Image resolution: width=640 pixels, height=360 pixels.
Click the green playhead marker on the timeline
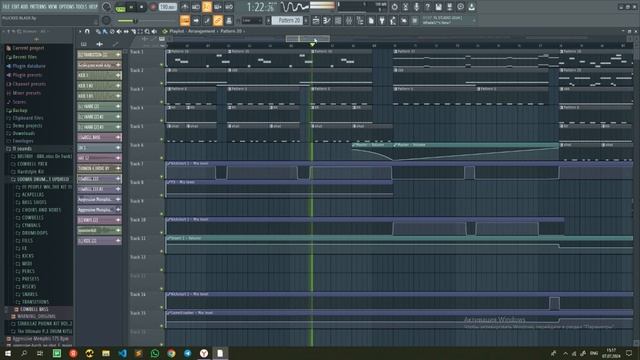pos(312,44)
